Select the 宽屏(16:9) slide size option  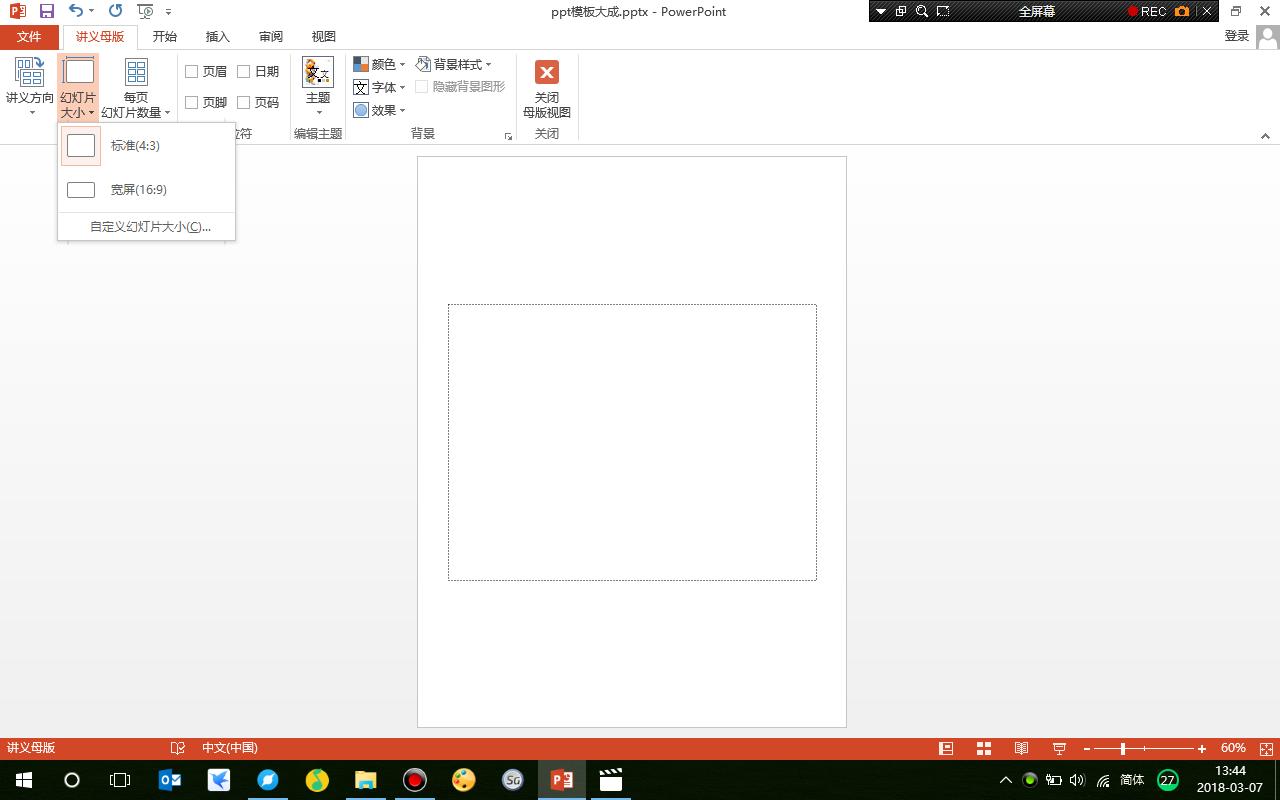point(138,189)
